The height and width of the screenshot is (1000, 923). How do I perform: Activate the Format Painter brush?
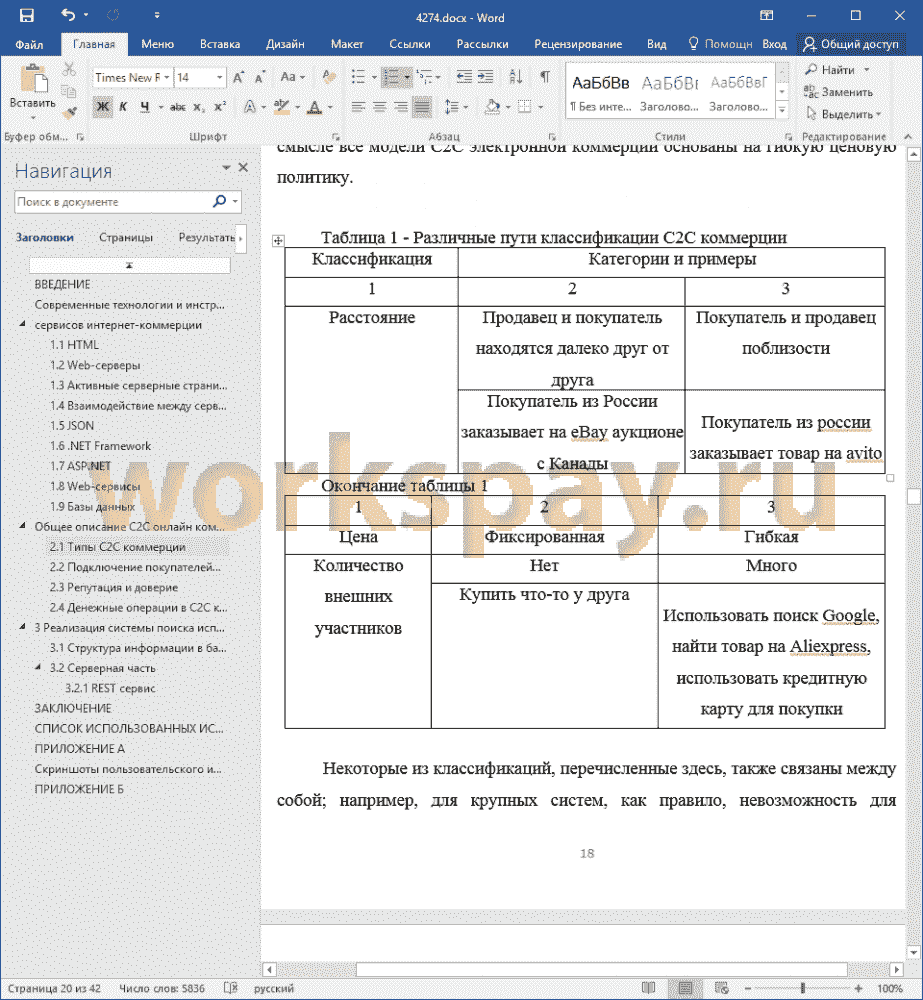coord(70,112)
